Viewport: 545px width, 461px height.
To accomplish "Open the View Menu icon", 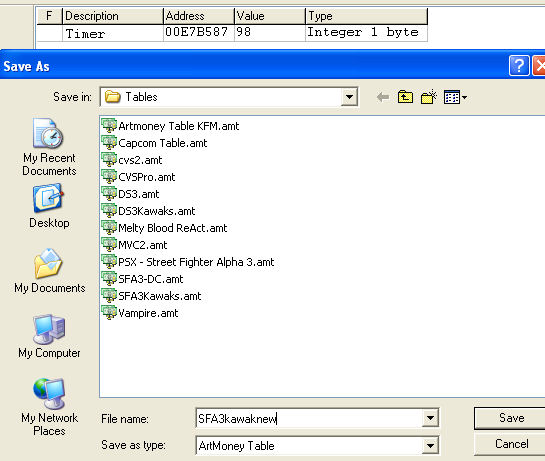I will coord(455,97).
